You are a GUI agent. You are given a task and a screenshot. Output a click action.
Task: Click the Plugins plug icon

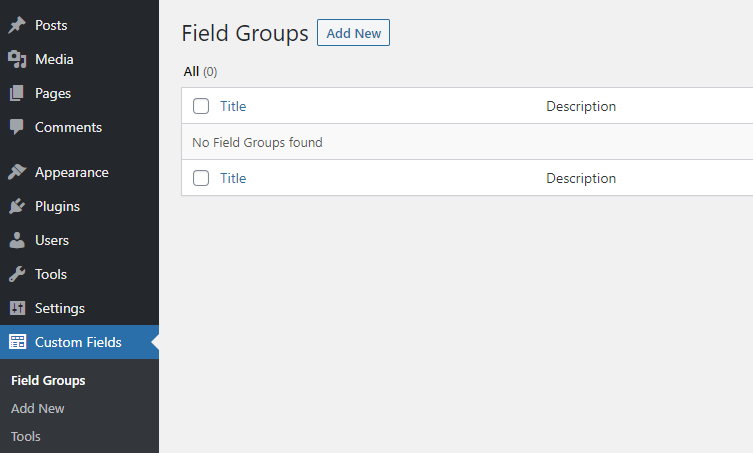coord(17,206)
